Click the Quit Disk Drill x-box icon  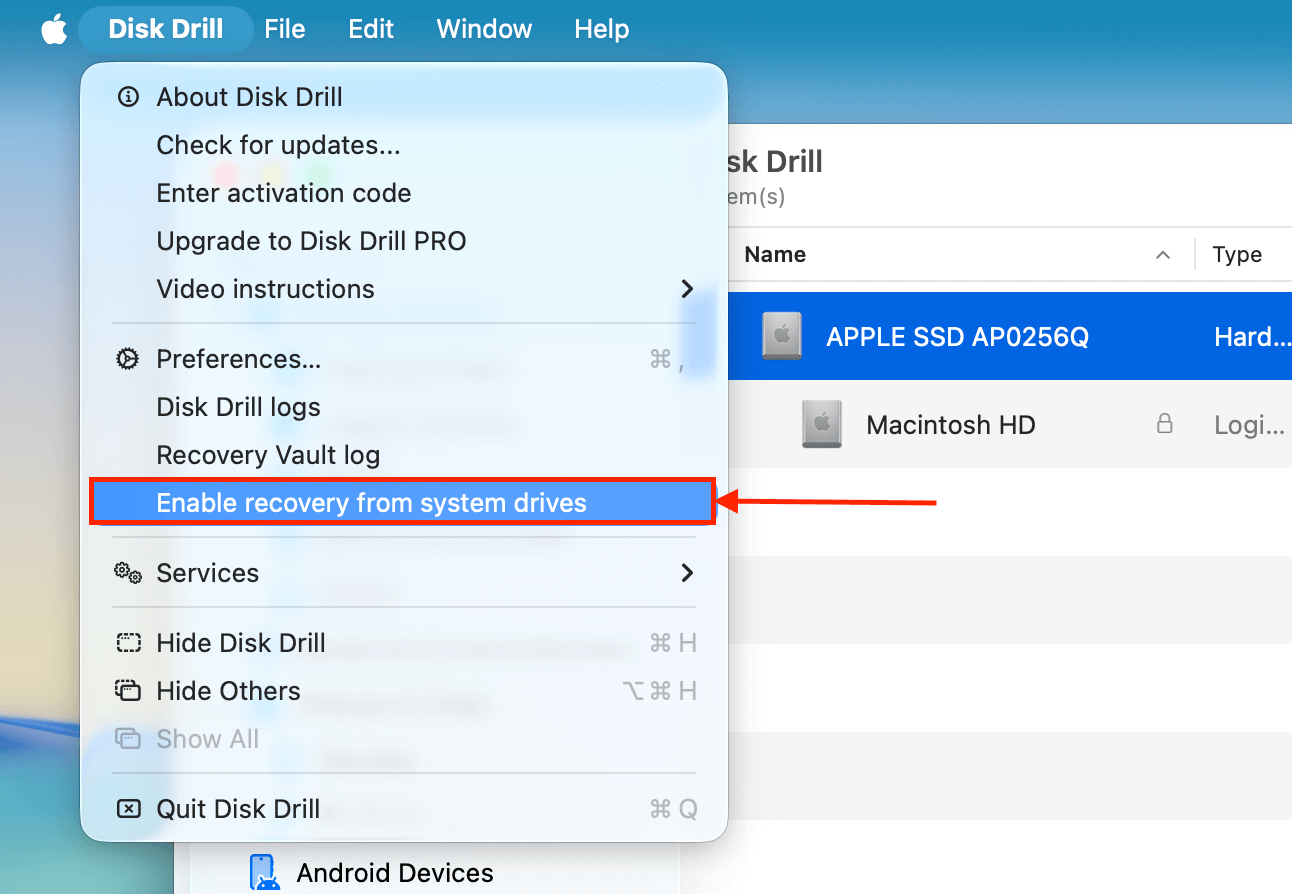127,809
